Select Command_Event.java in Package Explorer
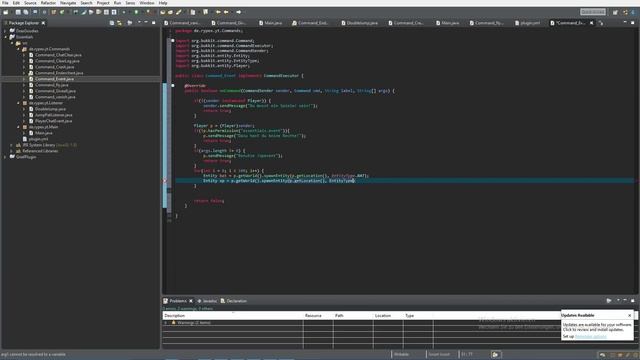 click(54, 79)
